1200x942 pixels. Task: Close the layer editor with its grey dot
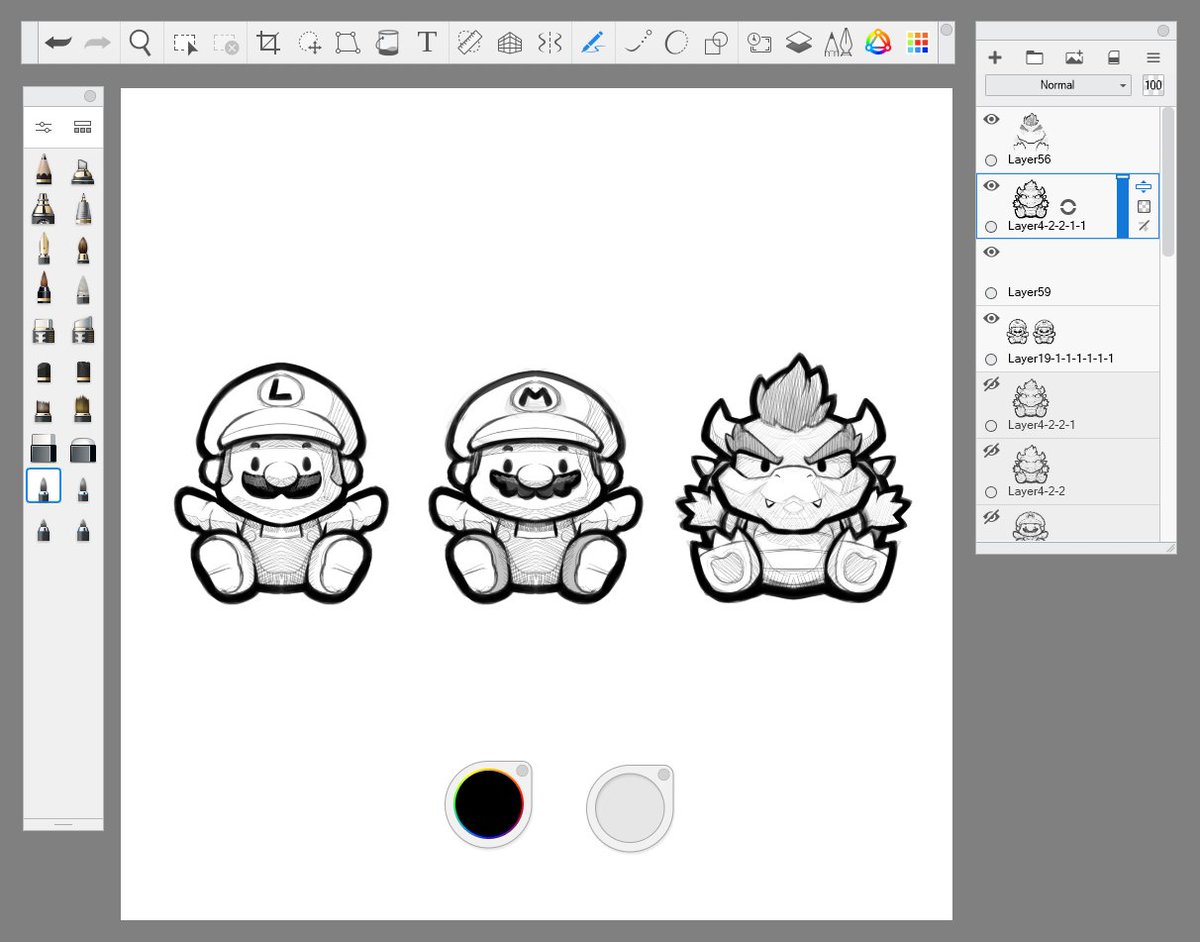coord(1163,31)
